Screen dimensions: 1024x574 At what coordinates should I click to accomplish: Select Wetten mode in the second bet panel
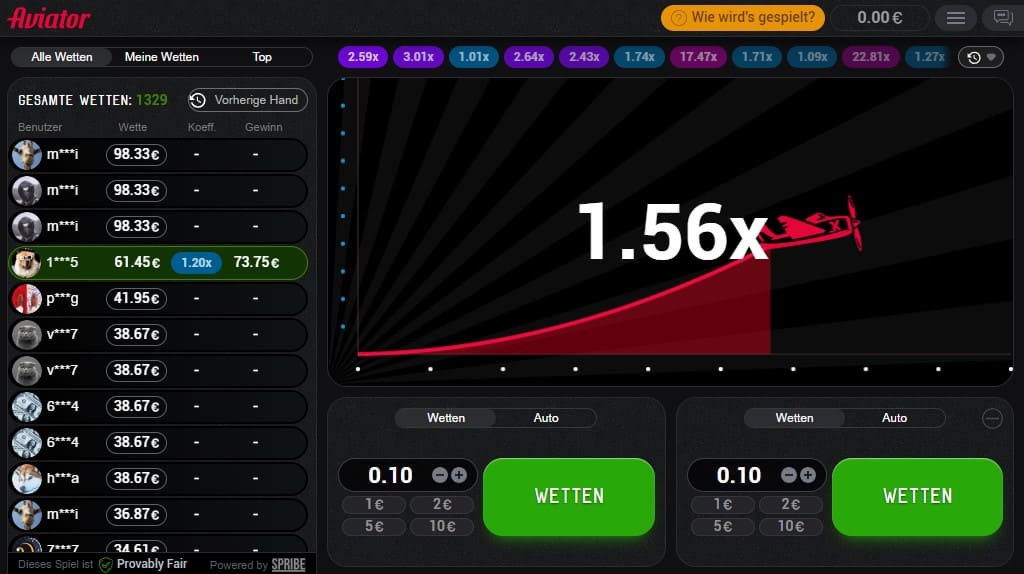(x=795, y=418)
